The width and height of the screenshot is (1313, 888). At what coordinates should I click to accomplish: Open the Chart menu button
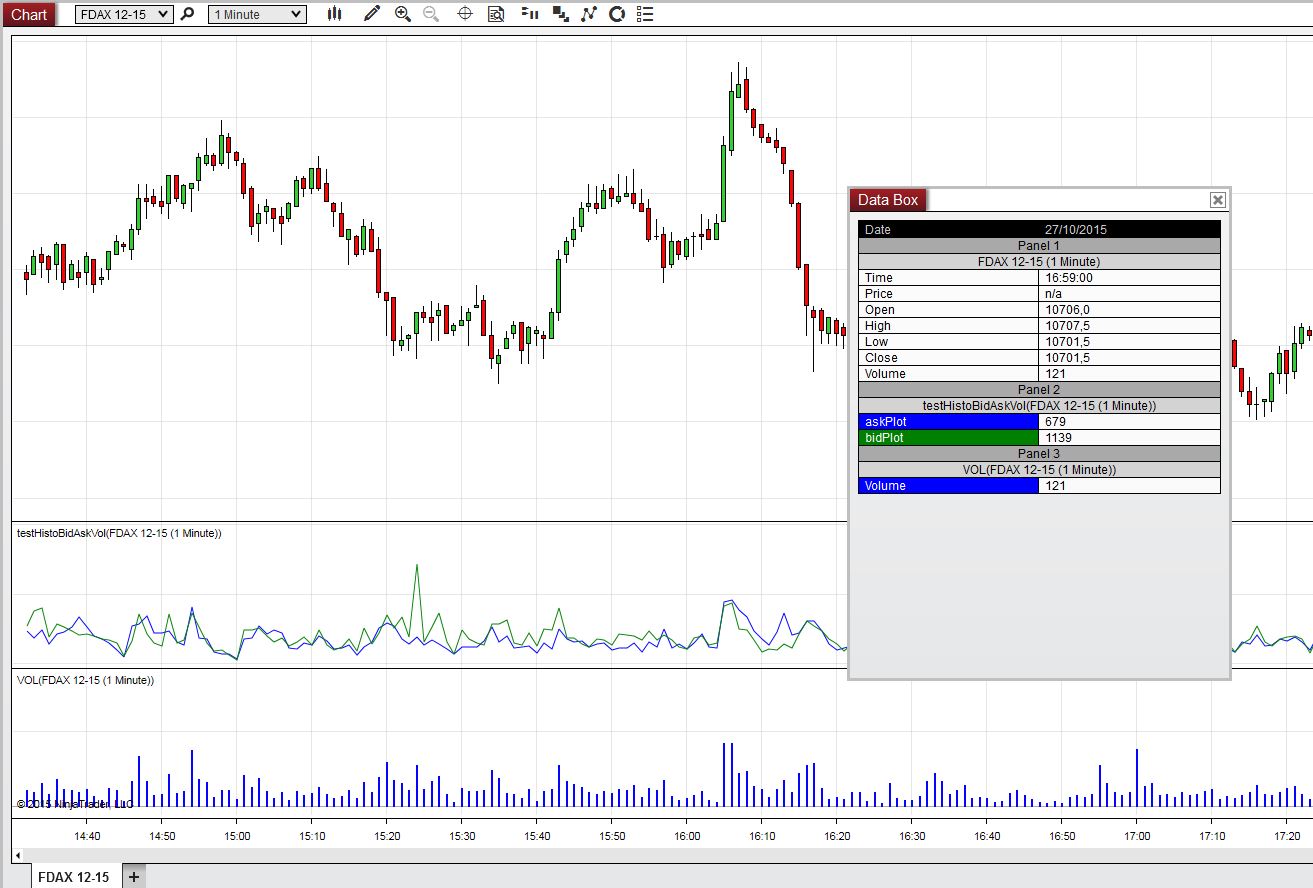click(28, 14)
